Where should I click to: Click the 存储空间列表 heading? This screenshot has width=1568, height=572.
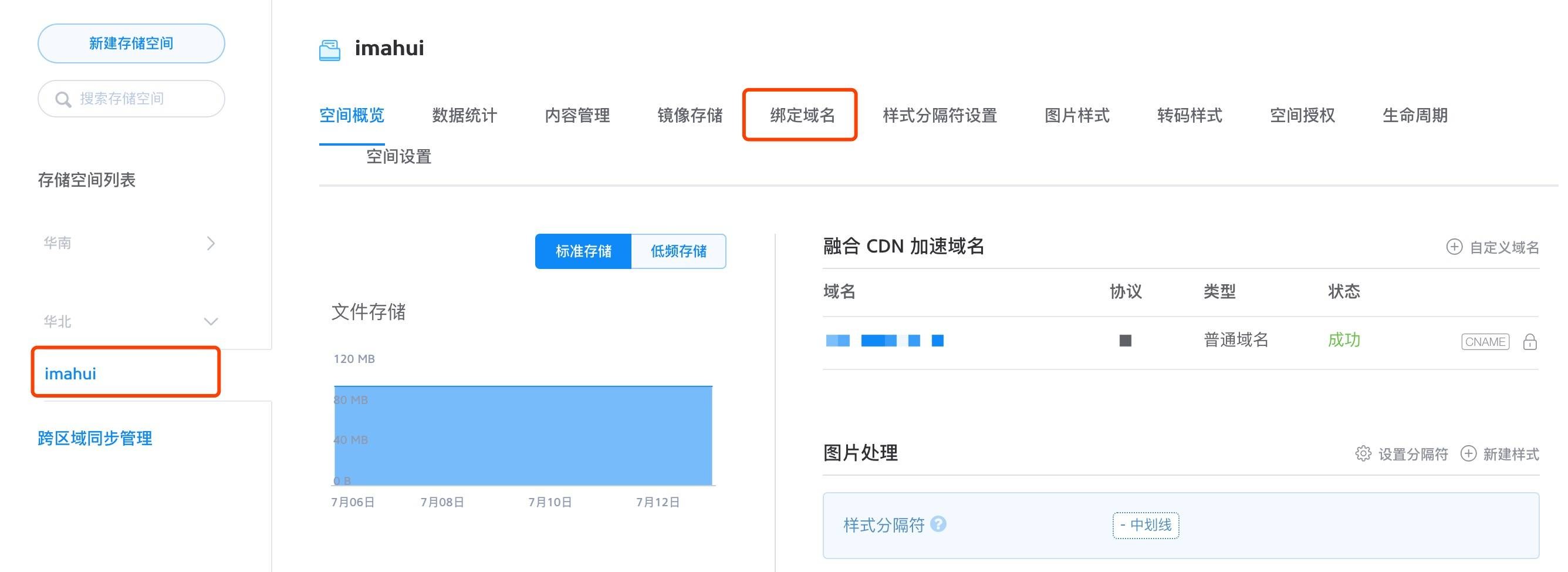click(86, 180)
